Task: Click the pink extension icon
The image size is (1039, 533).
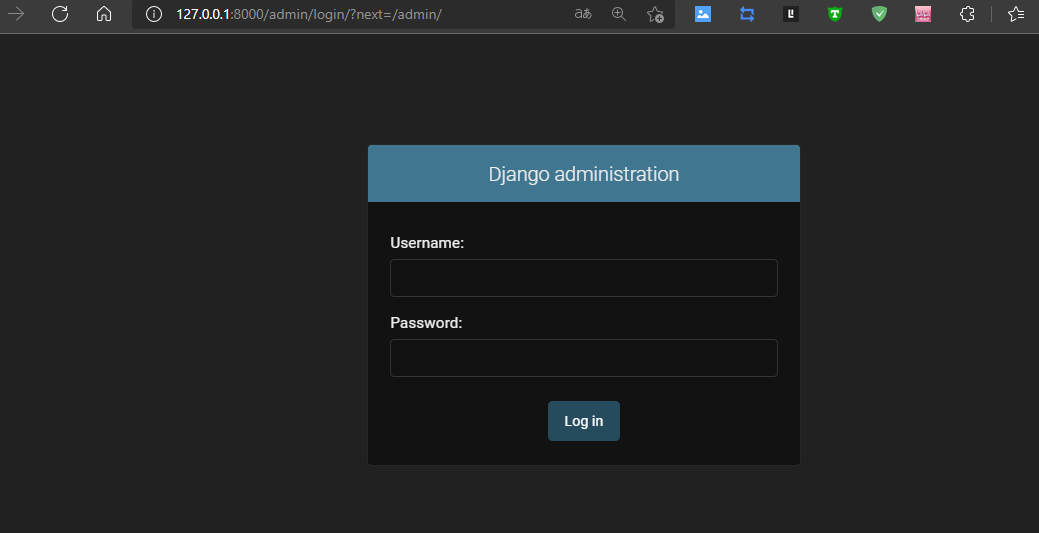Action: 923,14
